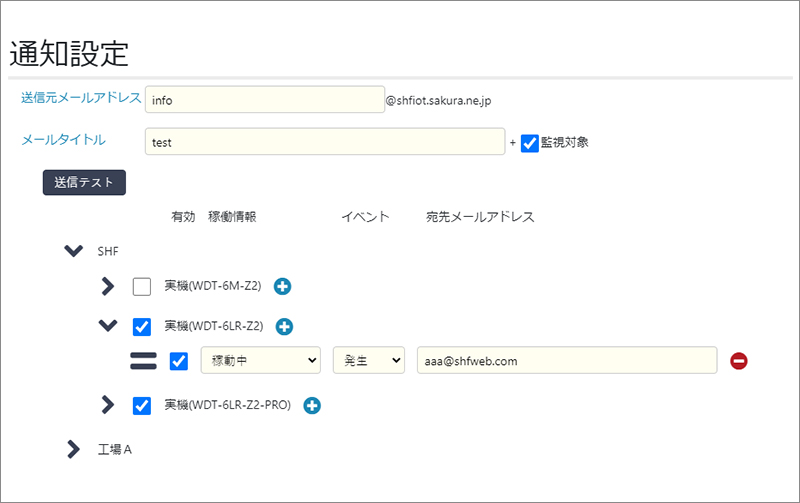
Task: Add notification row for 実機(WDT-6M-Z2)
Action: 282,287
